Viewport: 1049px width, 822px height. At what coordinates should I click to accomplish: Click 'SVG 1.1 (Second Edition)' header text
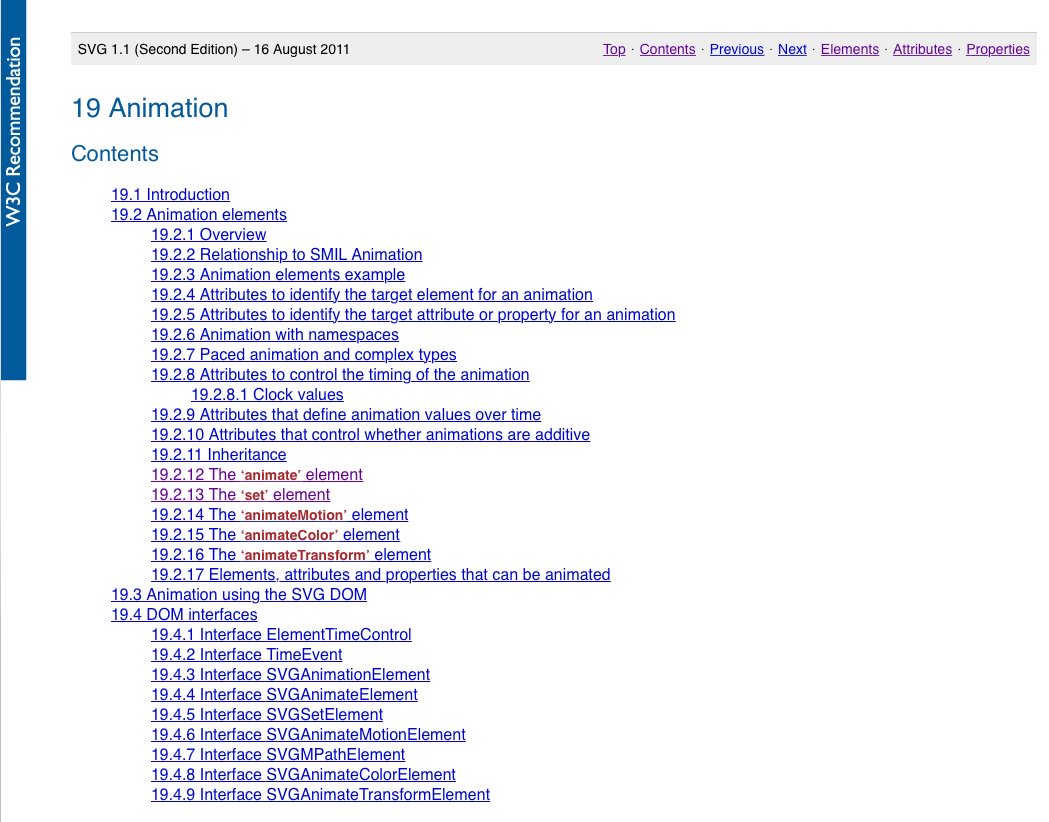(158, 49)
